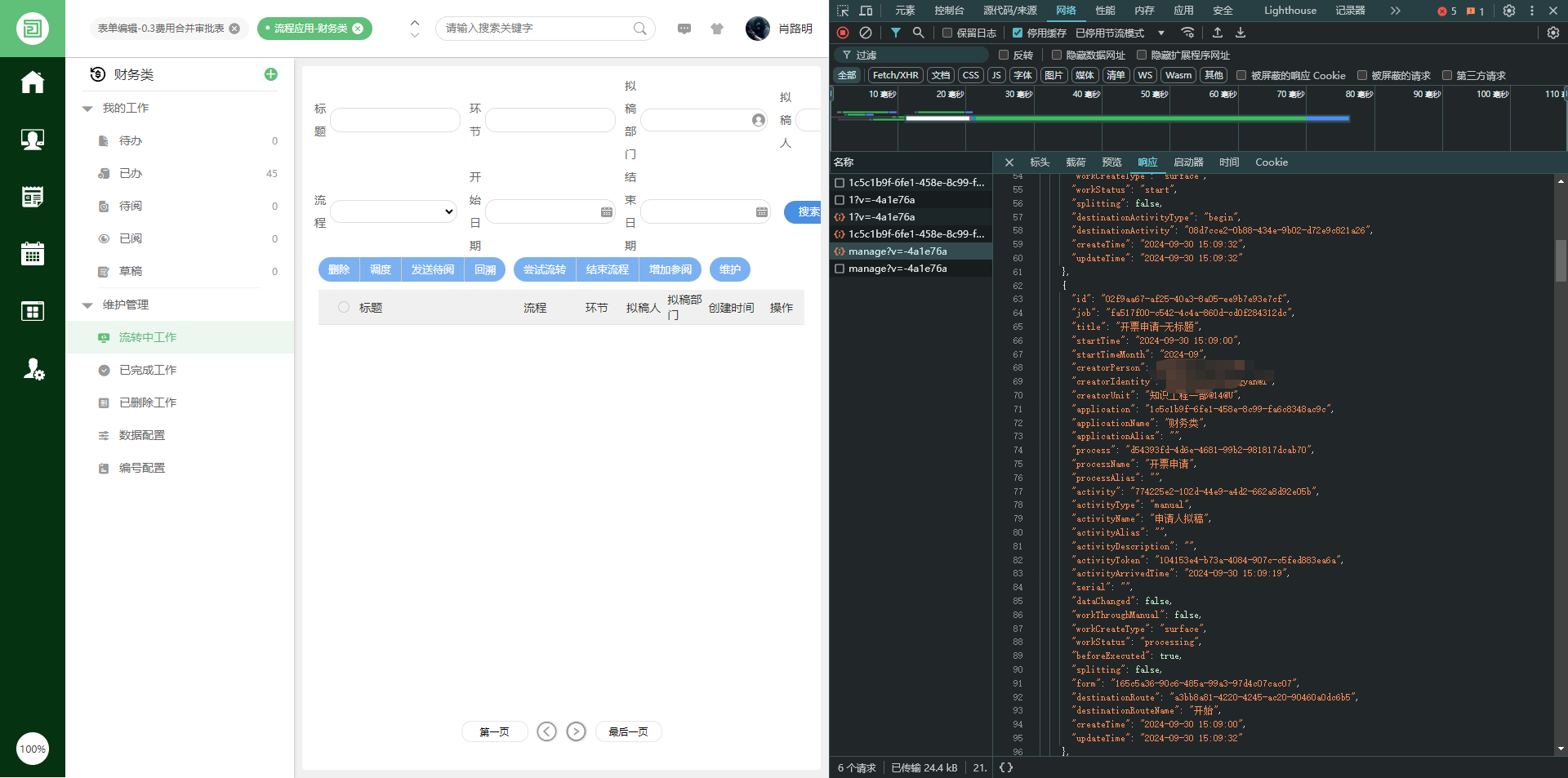Clear the network log
The image size is (1568, 778).
point(866,33)
